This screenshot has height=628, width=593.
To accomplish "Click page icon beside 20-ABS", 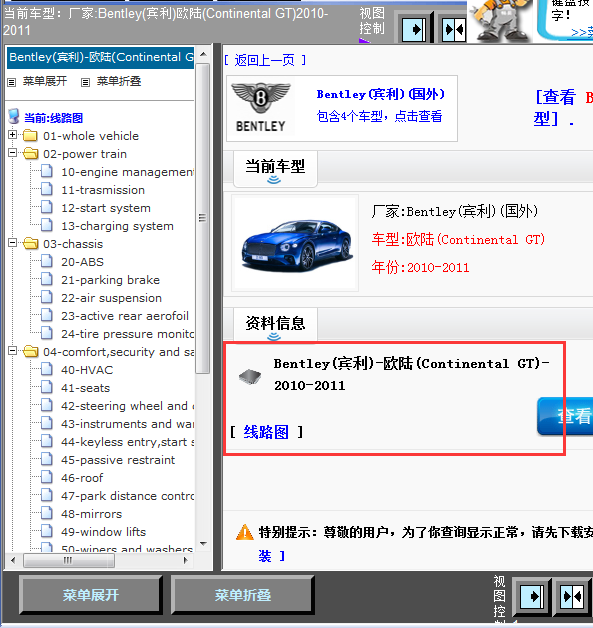I will (x=47, y=261).
